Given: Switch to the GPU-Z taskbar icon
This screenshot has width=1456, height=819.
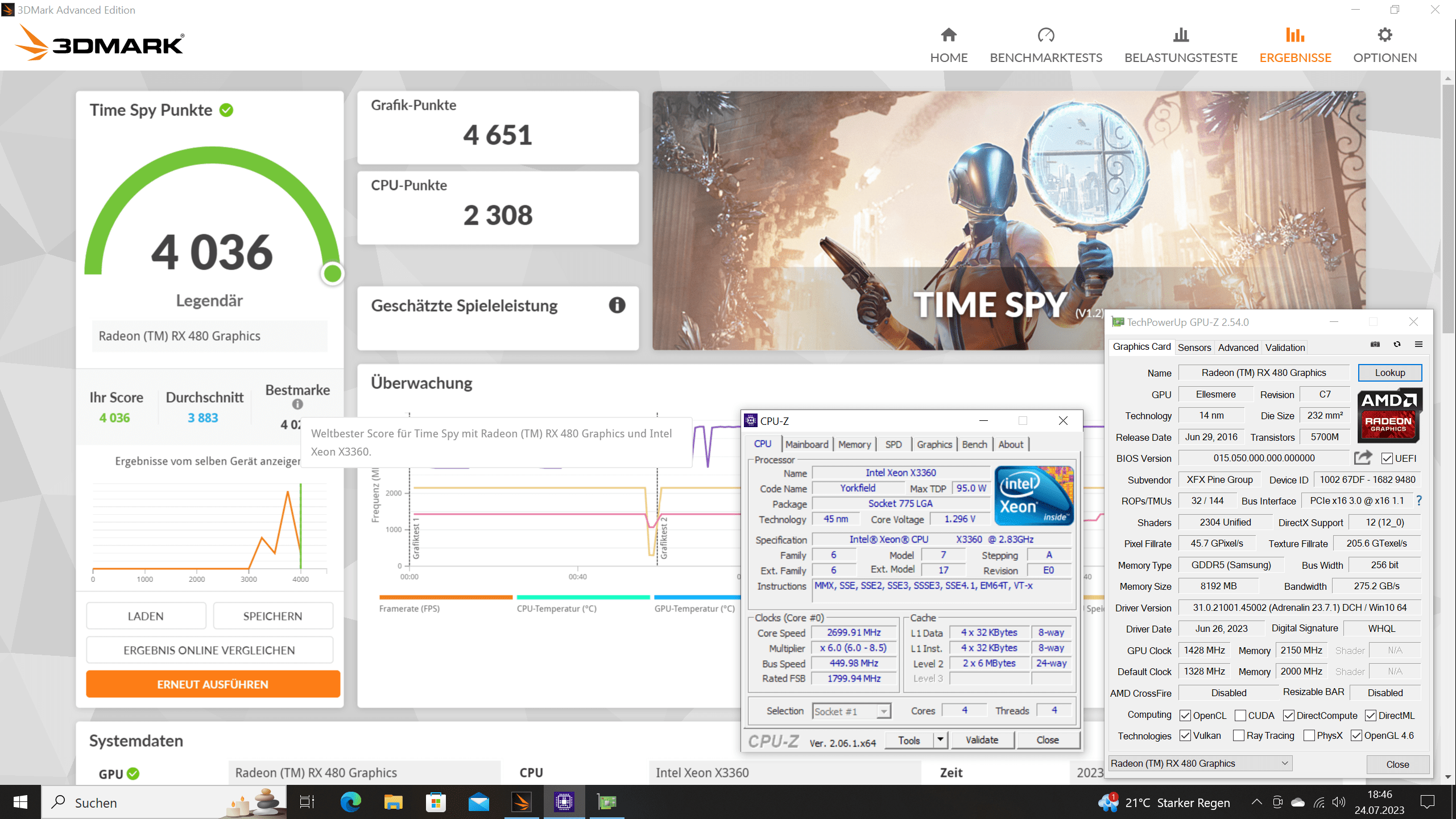Looking at the screenshot, I should pos(607,803).
